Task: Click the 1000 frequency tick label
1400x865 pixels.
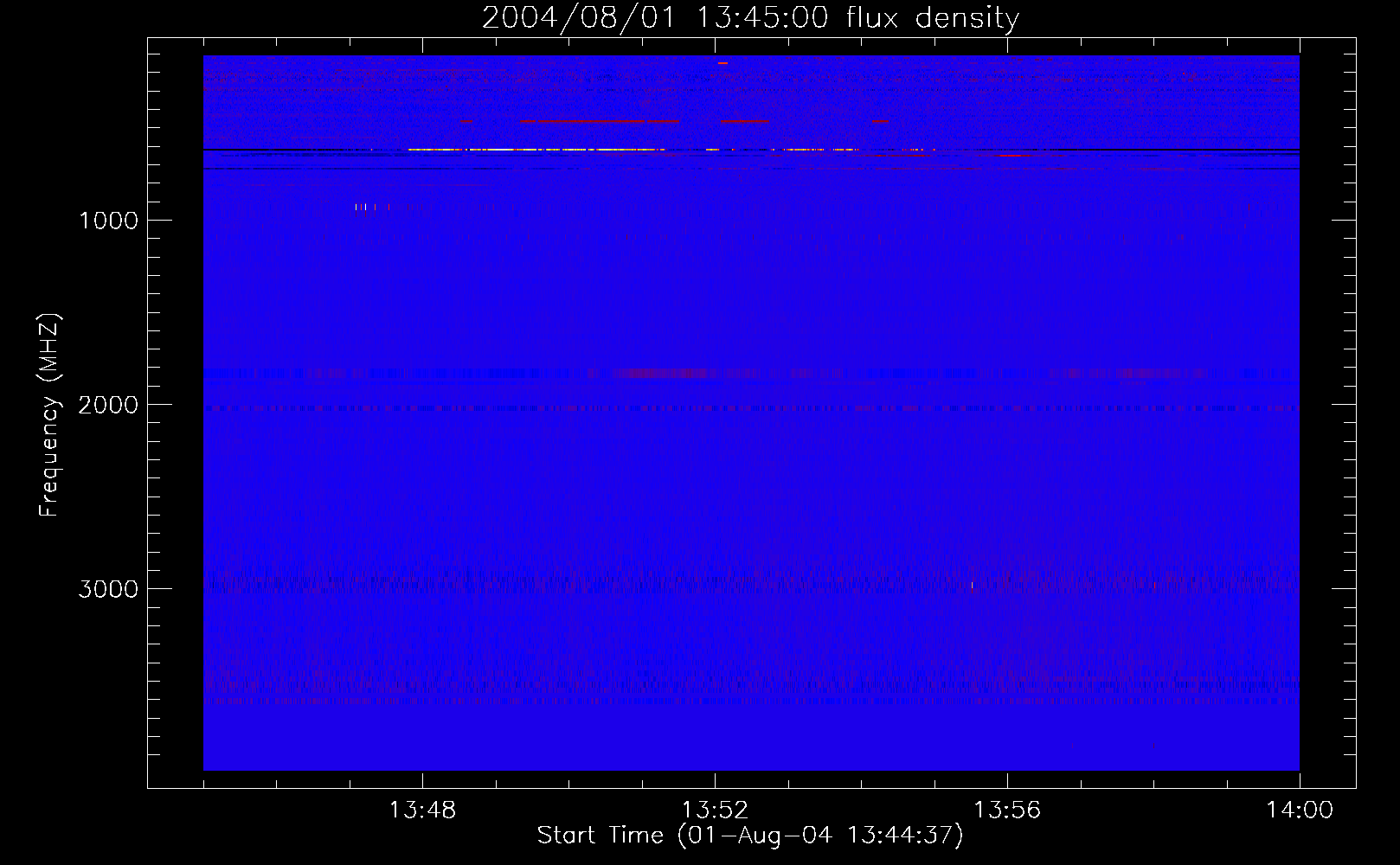Action: [x=108, y=221]
